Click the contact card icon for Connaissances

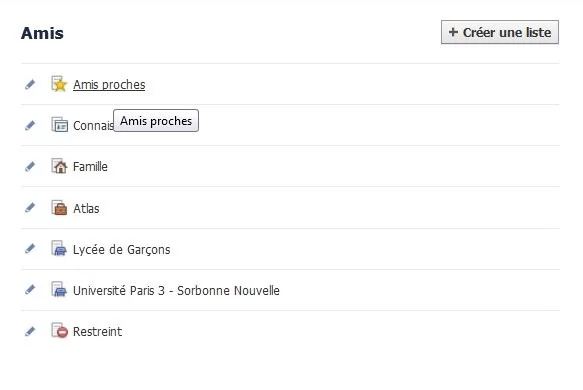pyautogui.click(x=59, y=125)
